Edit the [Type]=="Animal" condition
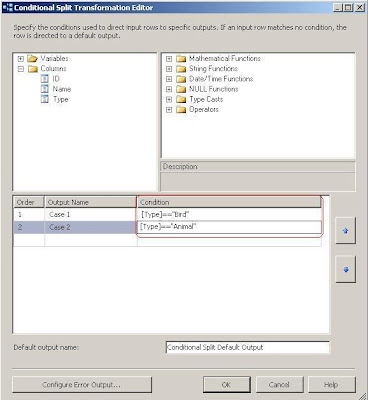Screen dimensions: 368x400 [229, 227]
